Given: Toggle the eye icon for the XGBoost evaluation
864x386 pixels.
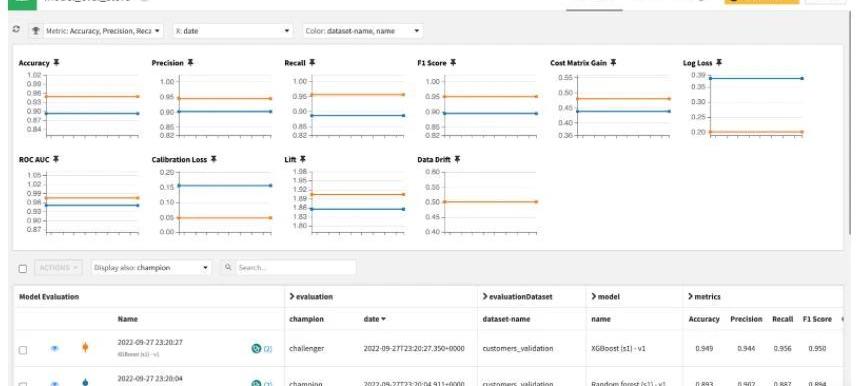Looking at the screenshot, I should pyautogui.click(x=55, y=348).
